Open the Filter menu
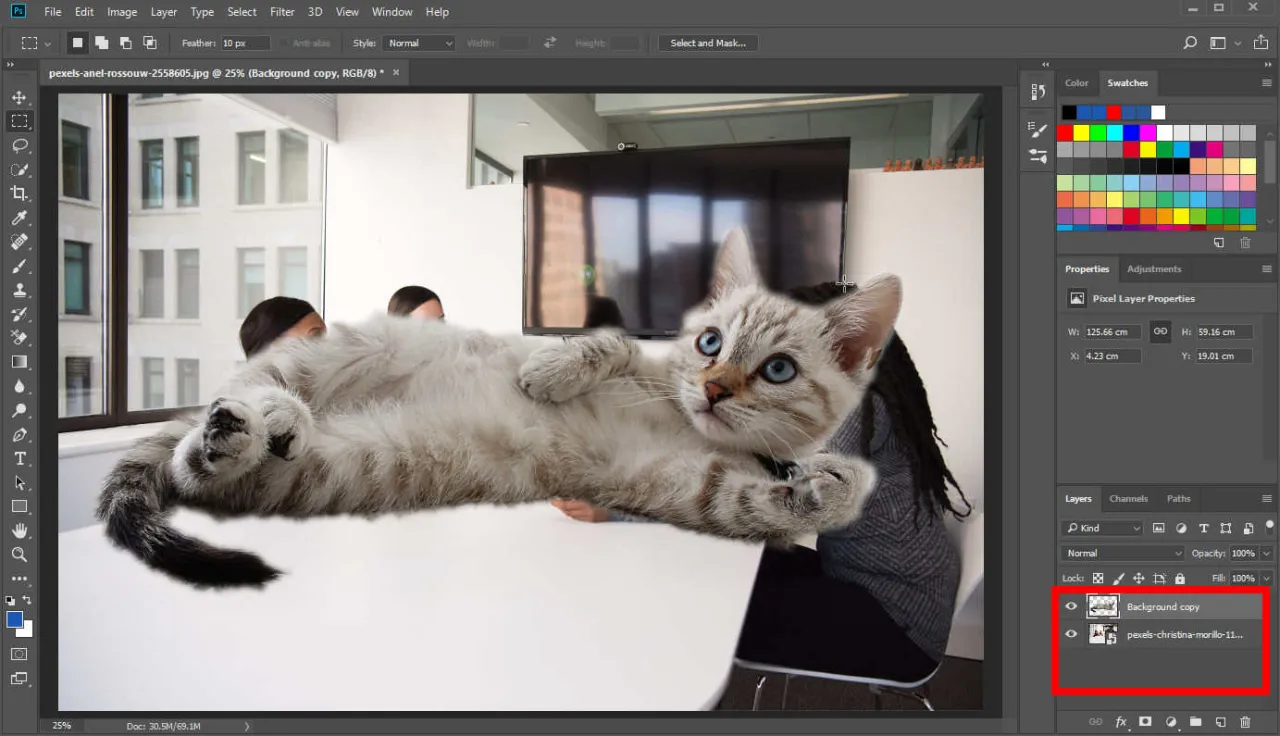 click(282, 12)
